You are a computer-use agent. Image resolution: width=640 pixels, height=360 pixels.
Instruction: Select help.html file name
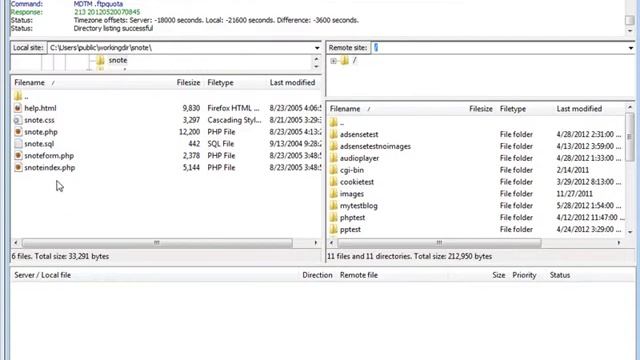coord(40,108)
